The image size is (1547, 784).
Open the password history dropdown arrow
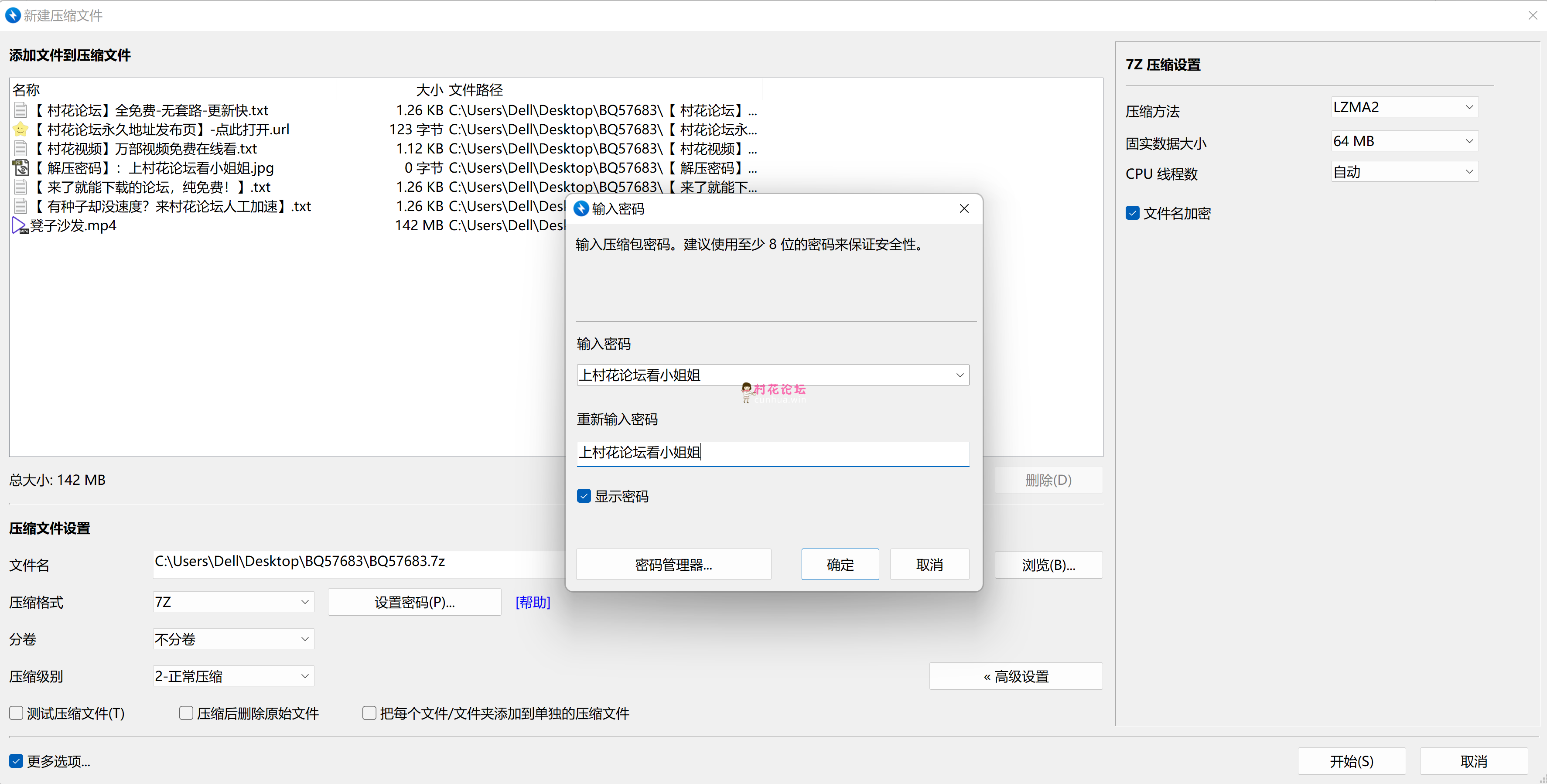pos(959,375)
